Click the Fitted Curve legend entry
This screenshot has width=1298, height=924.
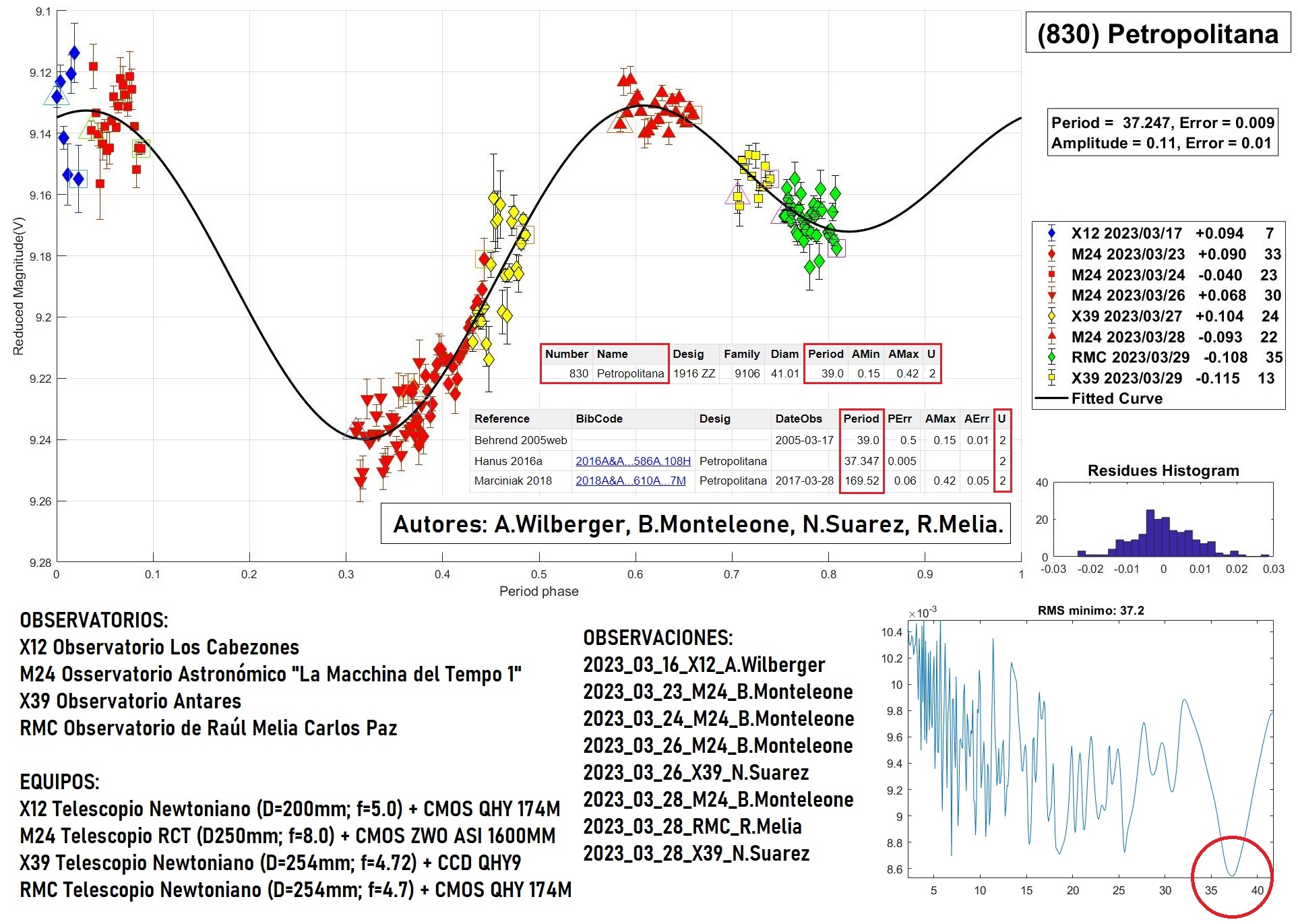point(1116,398)
